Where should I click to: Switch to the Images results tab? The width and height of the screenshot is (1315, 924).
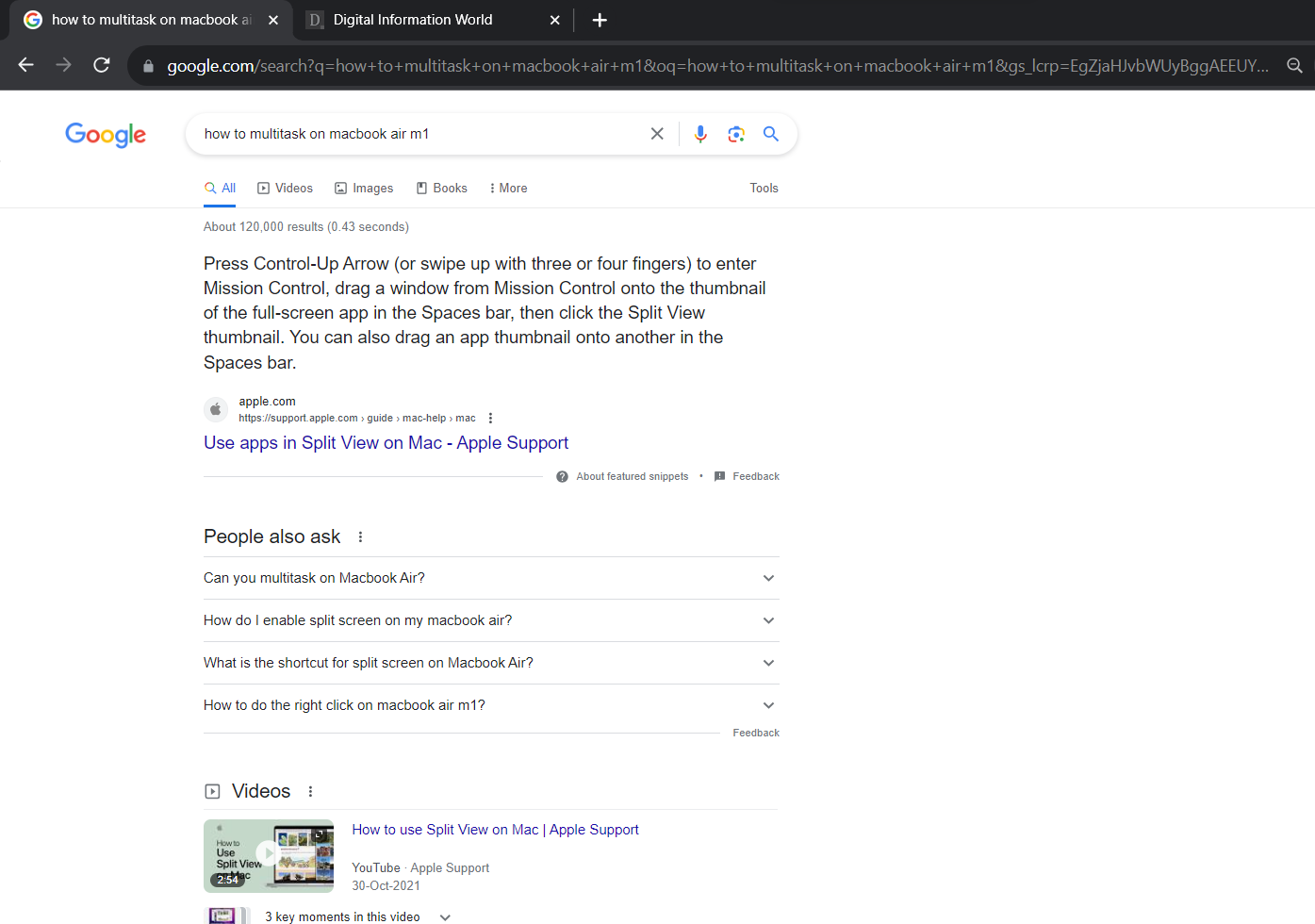coord(364,189)
